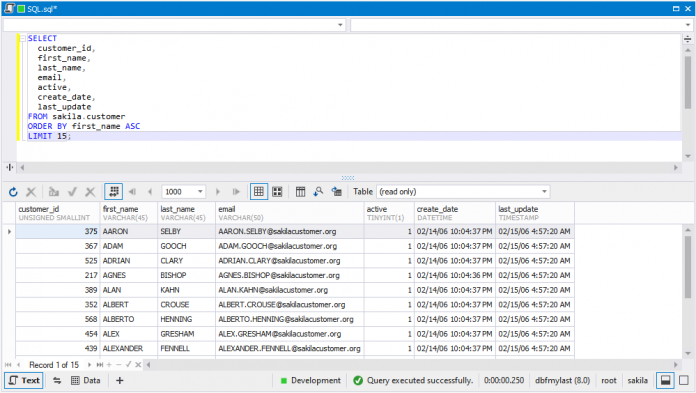
Task: Click the SQL.sql document tab title
Action: pos(42,9)
